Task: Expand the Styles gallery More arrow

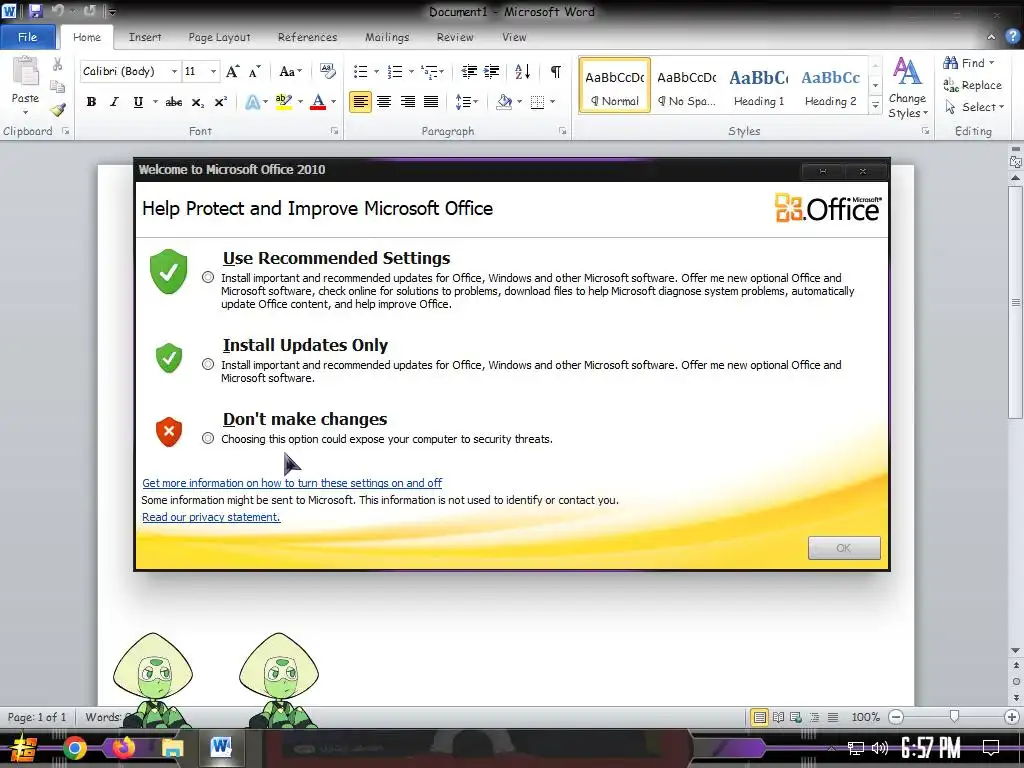Action: point(875,106)
